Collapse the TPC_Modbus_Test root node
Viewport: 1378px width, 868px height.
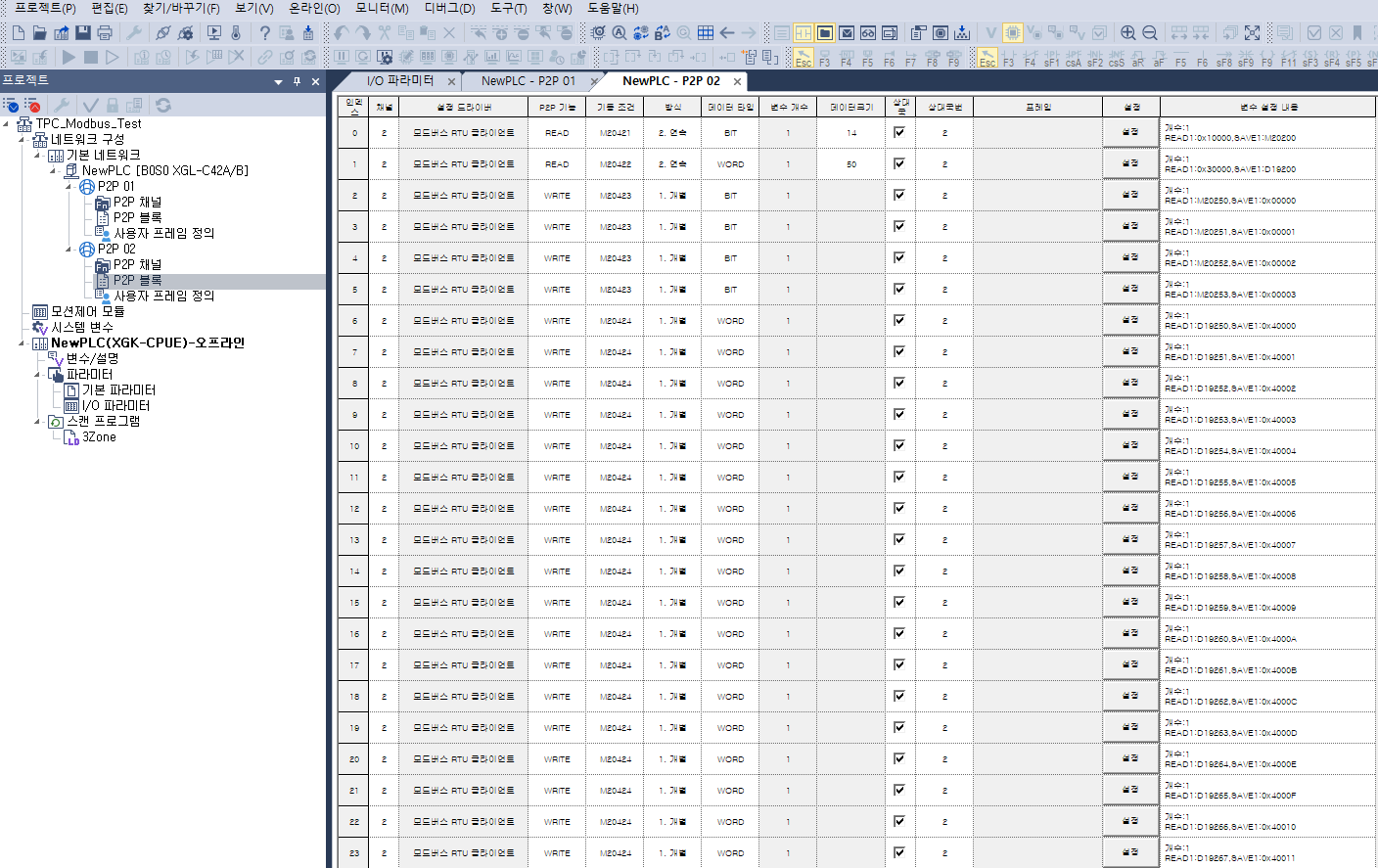pyautogui.click(x=6, y=124)
